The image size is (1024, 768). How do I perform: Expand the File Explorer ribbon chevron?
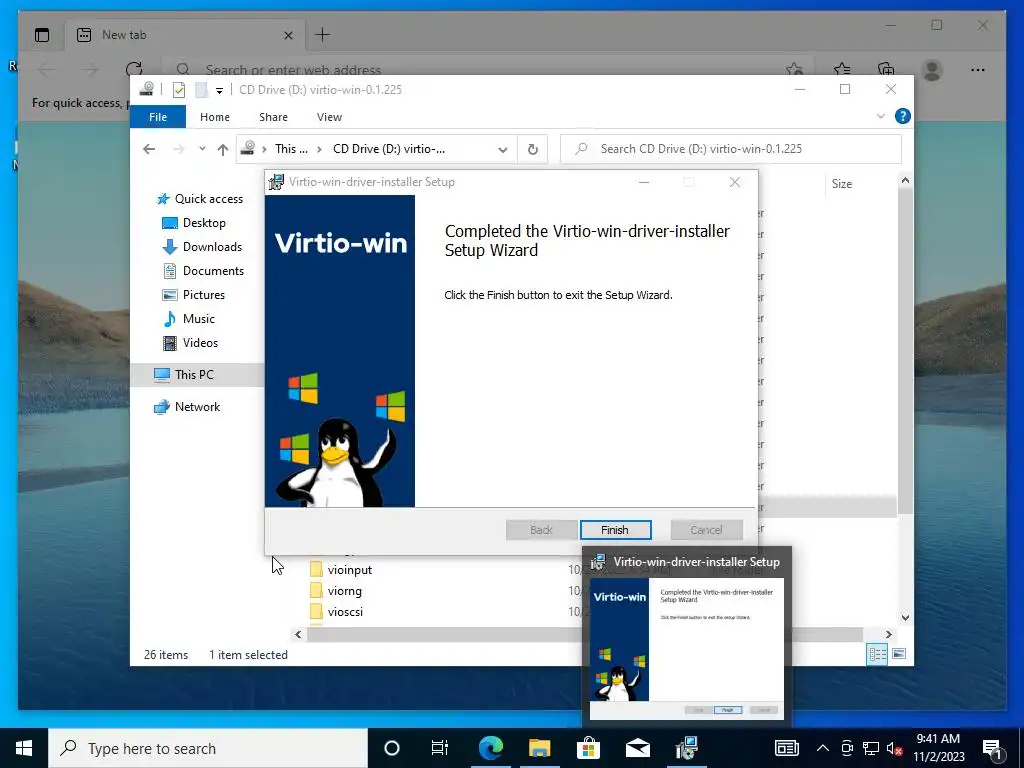[880, 116]
